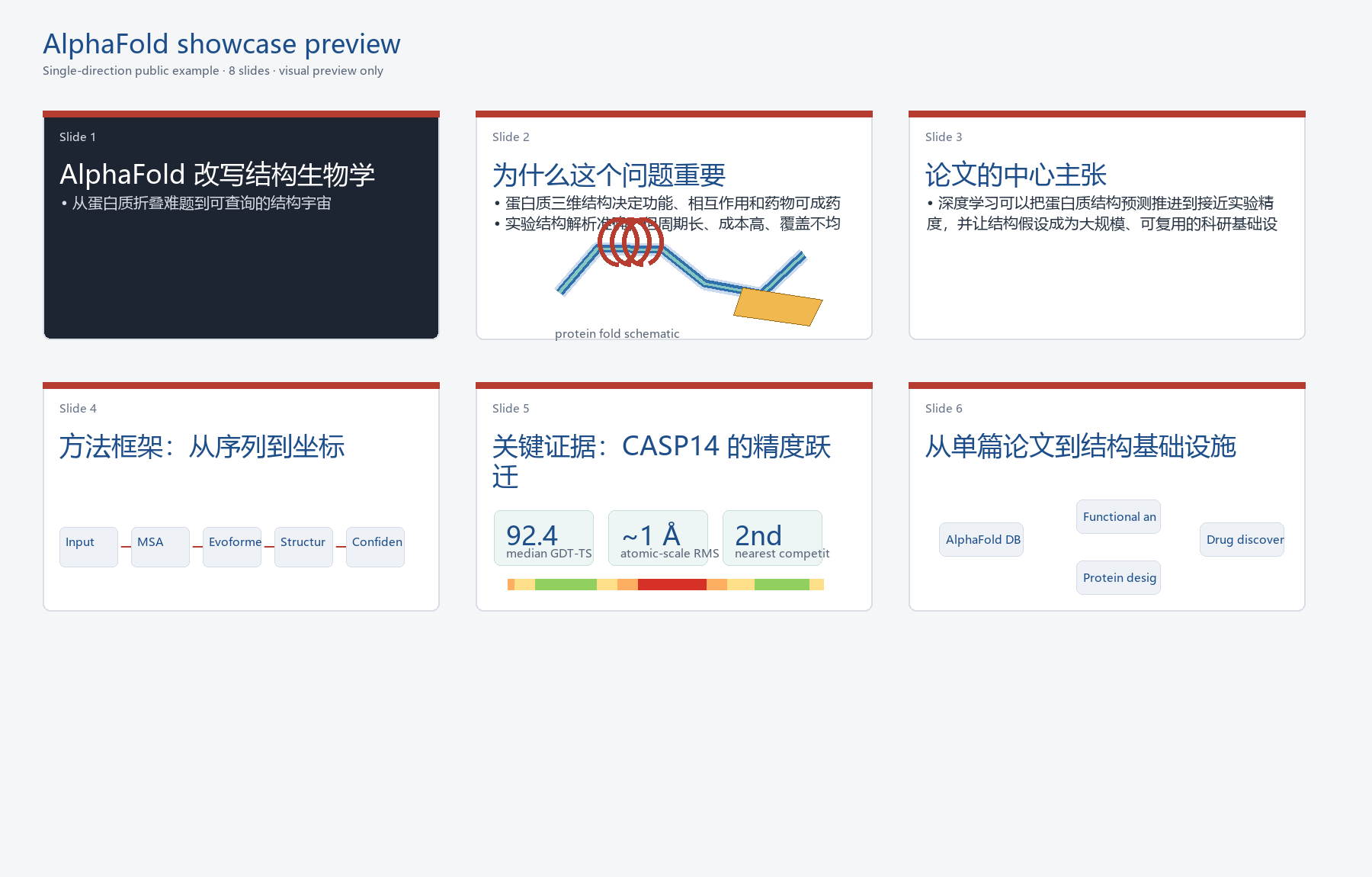Click the '8 slides · visual preview only' subtitle

point(306,71)
